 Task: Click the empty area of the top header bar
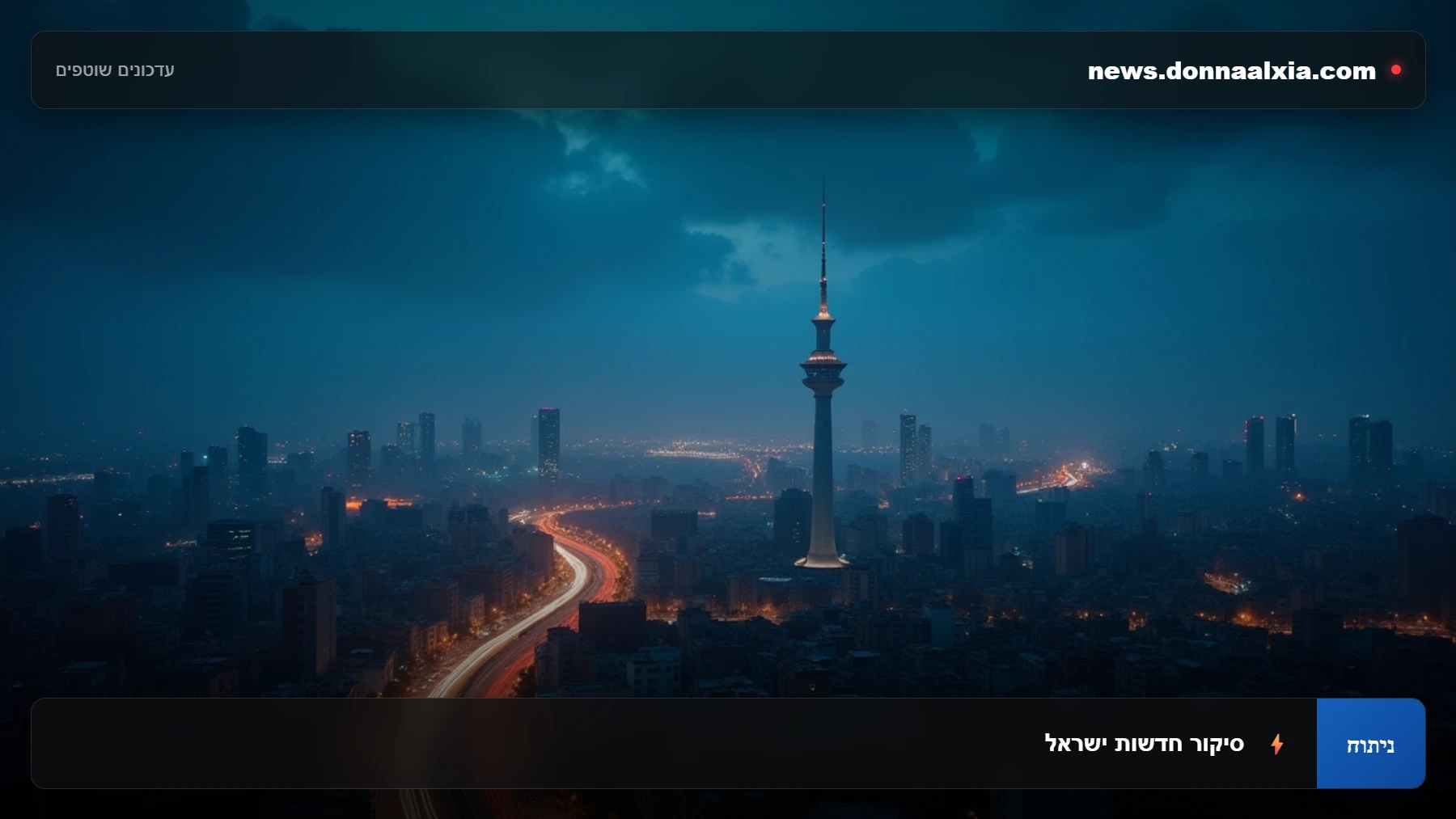[x=631, y=70]
